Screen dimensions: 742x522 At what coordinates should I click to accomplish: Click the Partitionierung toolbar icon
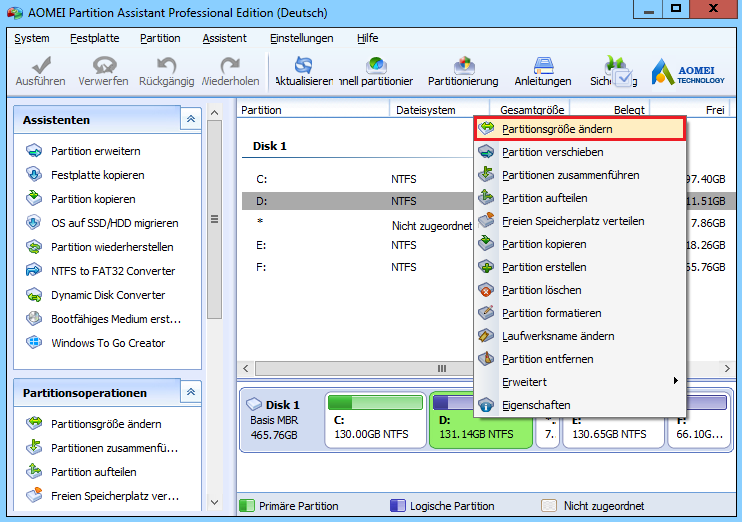463,65
